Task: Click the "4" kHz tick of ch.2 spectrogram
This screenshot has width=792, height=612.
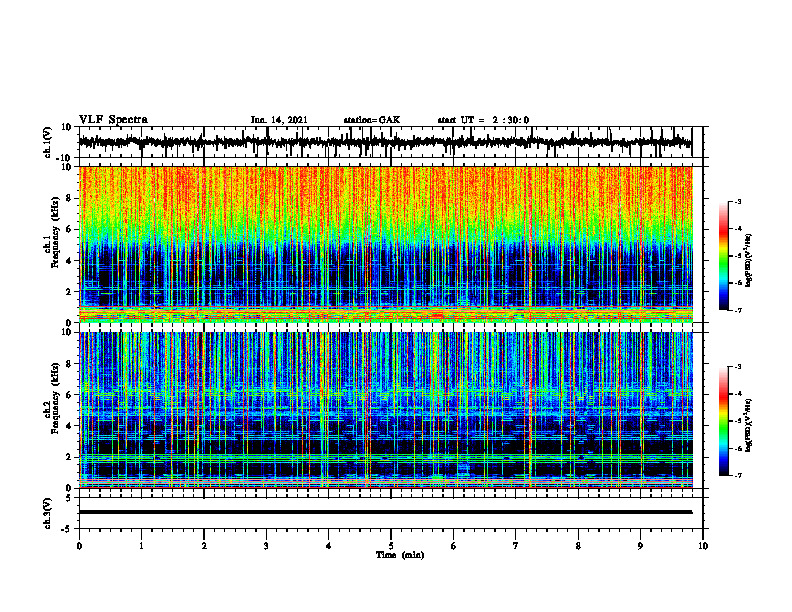Action: tap(69, 426)
